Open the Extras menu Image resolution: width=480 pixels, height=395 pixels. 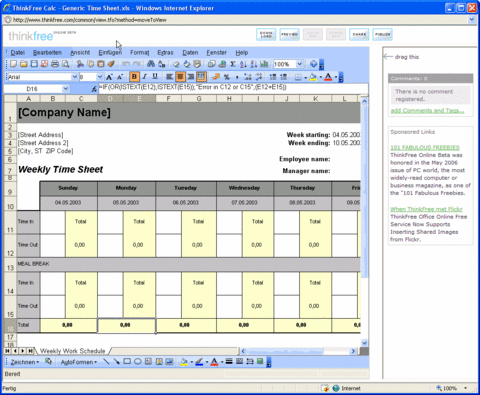[x=165, y=52]
